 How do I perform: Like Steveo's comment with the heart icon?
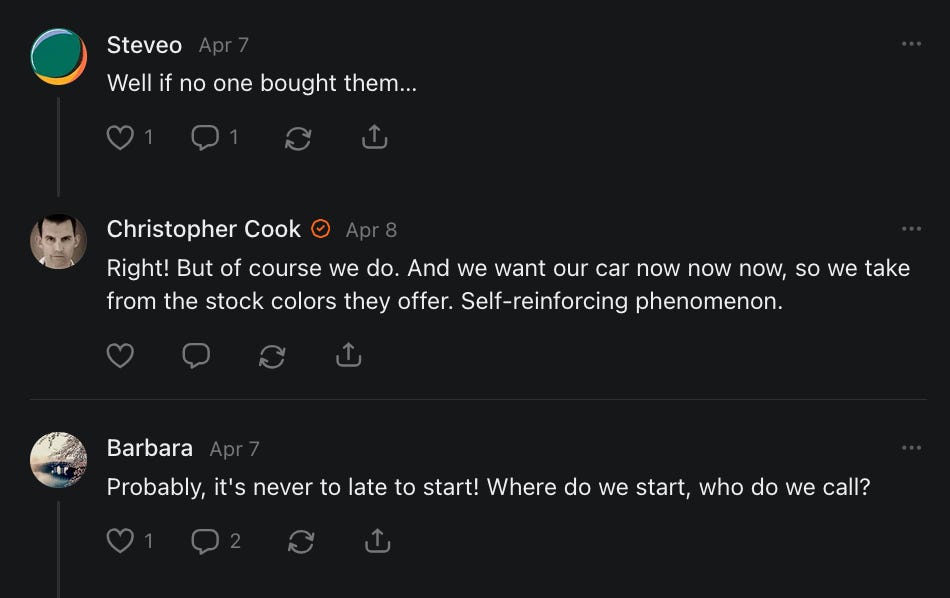click(120, 137)
